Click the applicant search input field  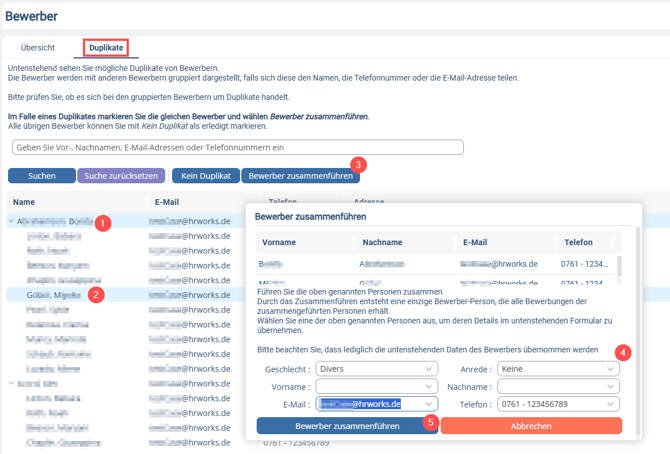pos(238,147)
